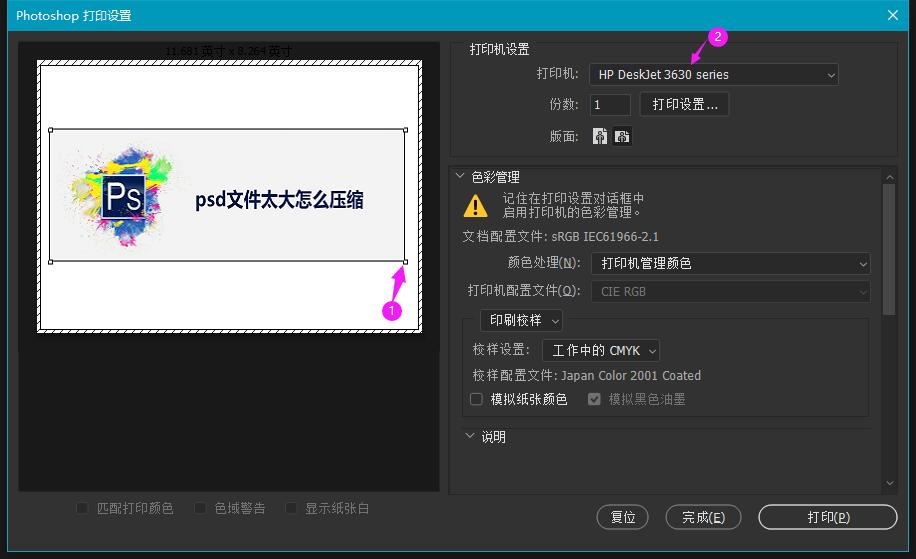Click the 复位 button
916x559 pixels.
point(623,518)
